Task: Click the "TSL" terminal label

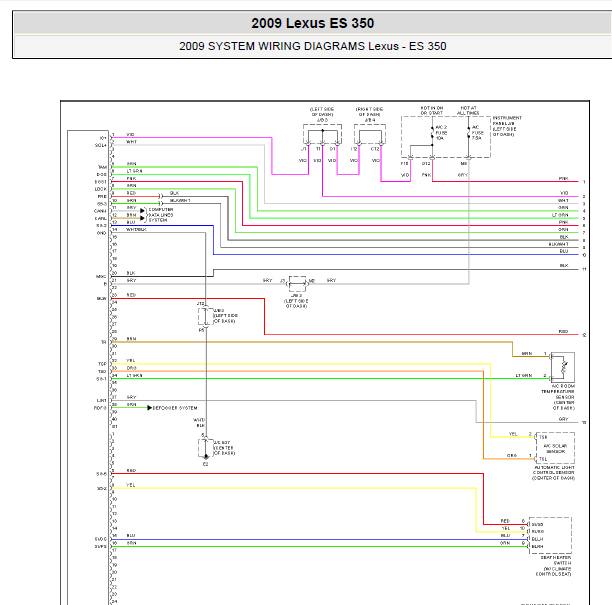Action: [x=543, y=459]
